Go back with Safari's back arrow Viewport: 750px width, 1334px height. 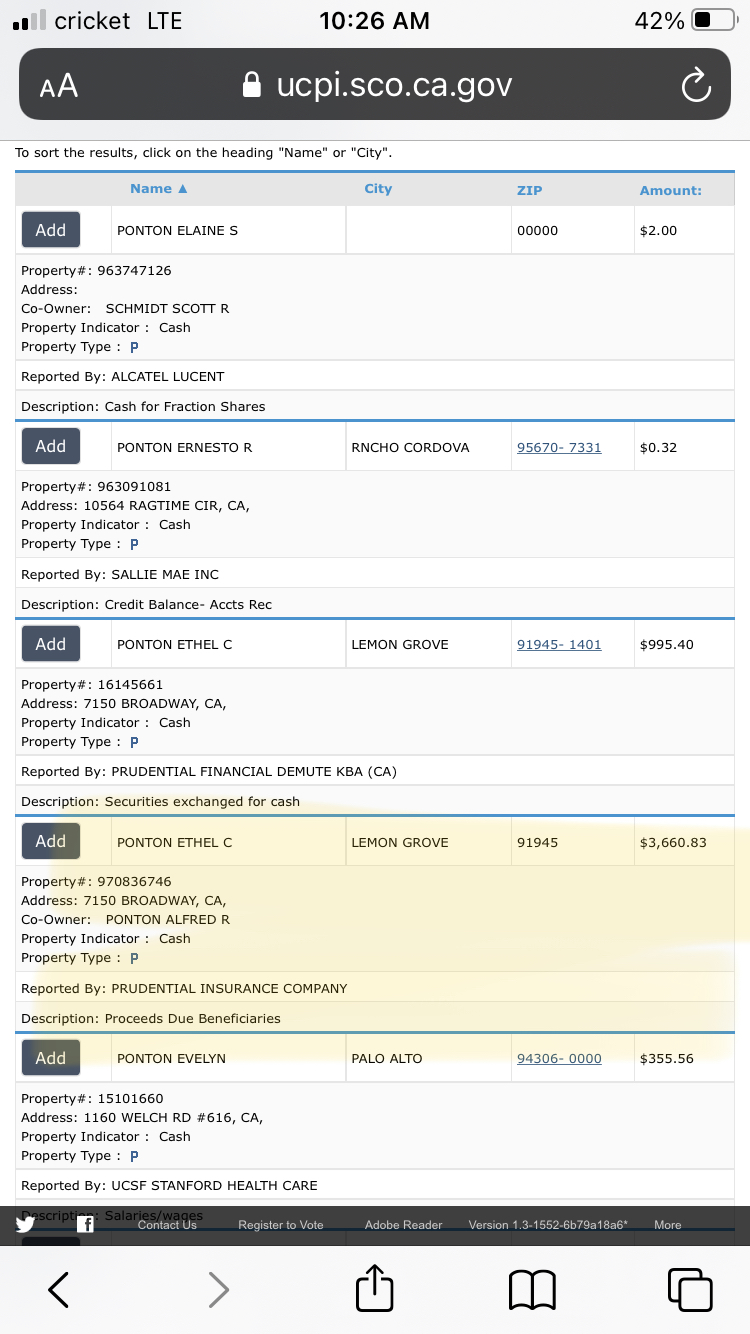click(x=59, y=1289)
